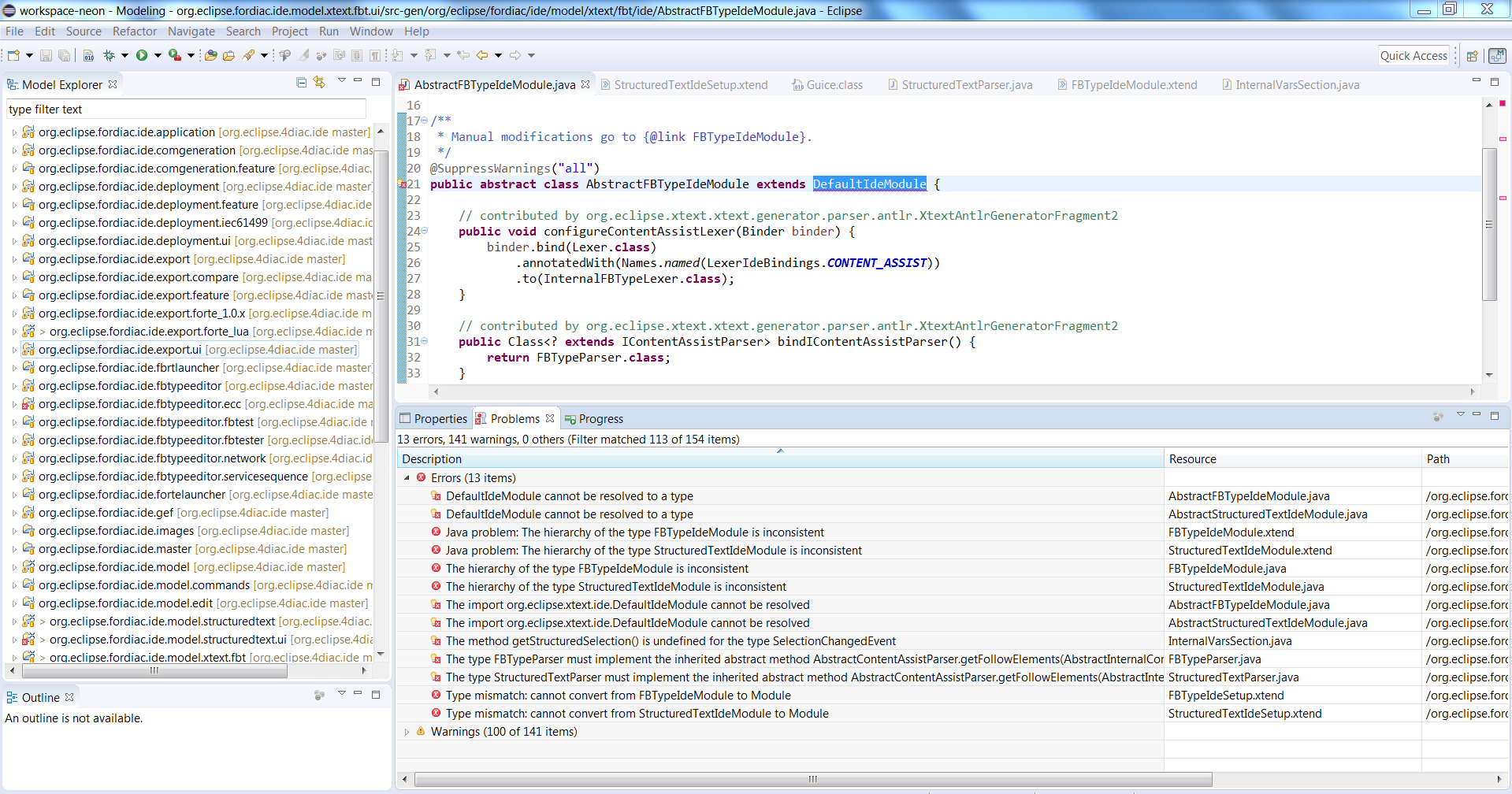The width and height of the screenshot is (1512, 794).
Task: Click the New wizard toolbar icon
Action: (13, 55)
